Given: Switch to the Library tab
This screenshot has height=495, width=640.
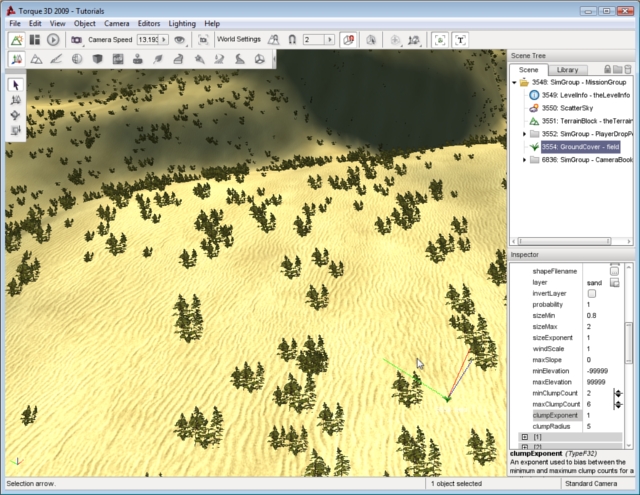Looking at the screenshot, I should (x=567, y=69).
